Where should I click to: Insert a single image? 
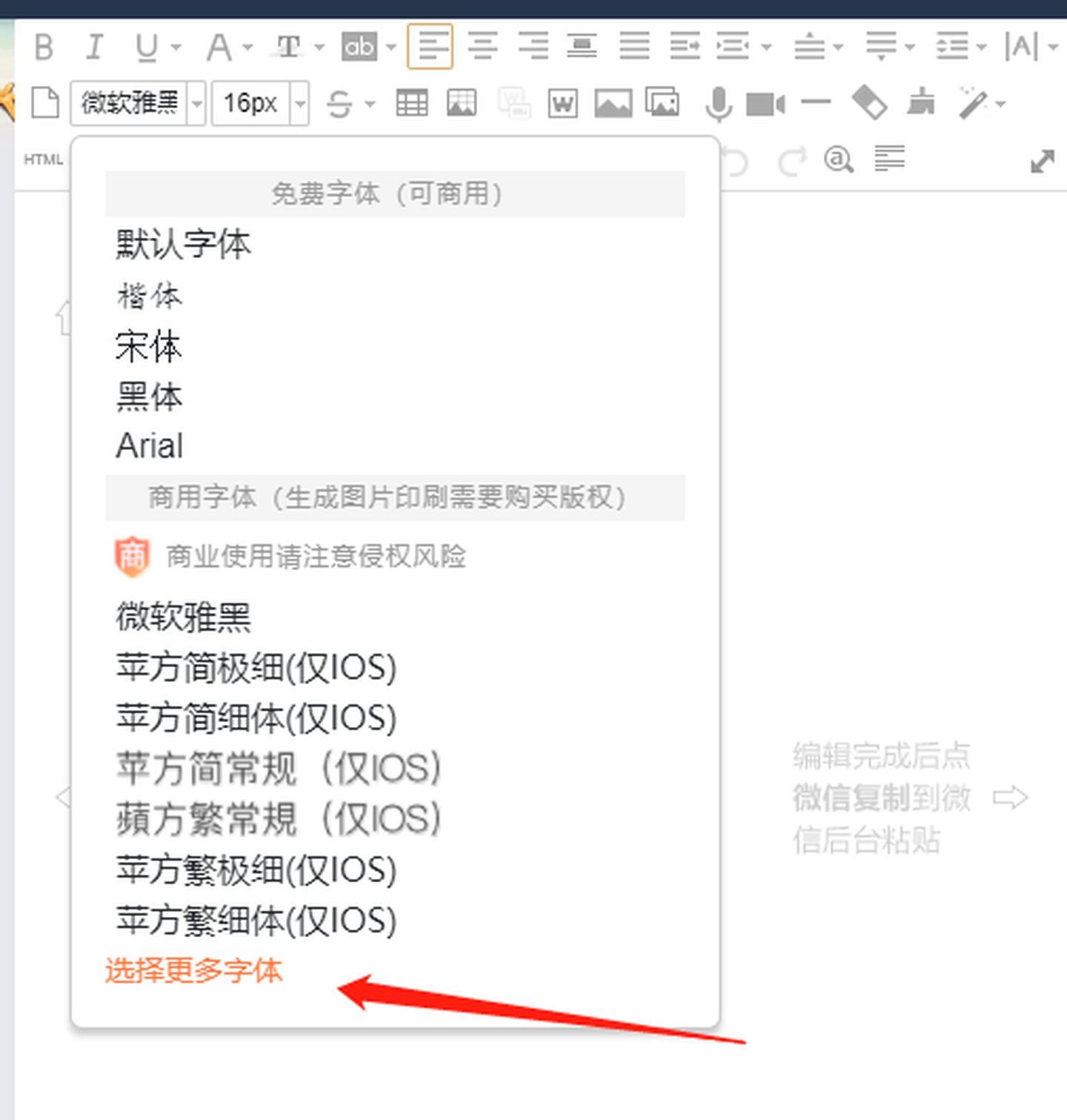[614, 103]
